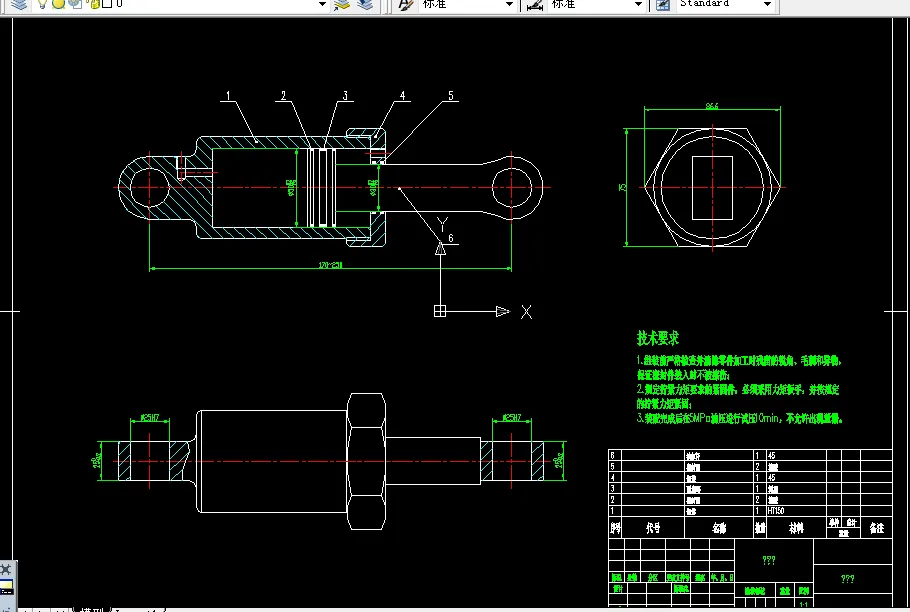Select the 代号 header cell in title block

pos(653,528)
